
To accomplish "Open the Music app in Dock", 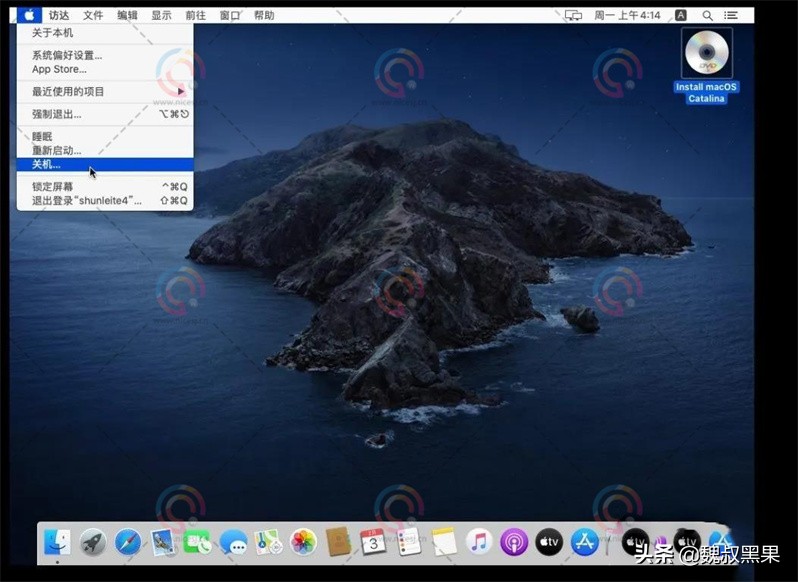I will [479, 542].
